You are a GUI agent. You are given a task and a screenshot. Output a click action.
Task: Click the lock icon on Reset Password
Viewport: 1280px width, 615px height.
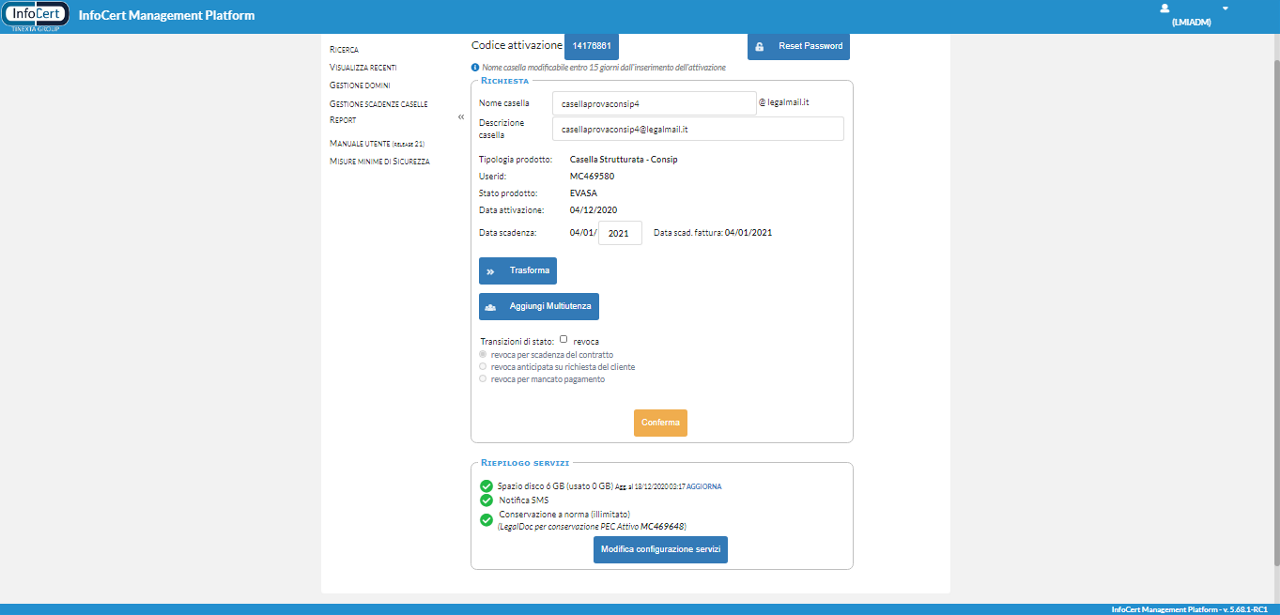point(760,47)
